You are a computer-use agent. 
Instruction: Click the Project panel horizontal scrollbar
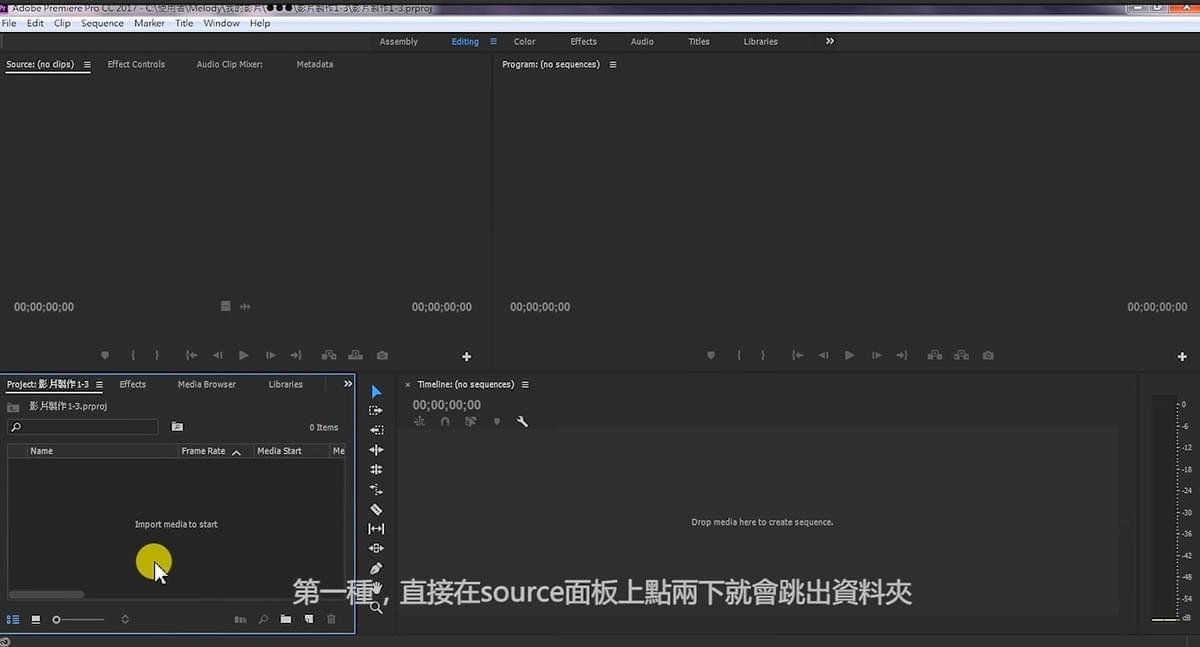click(46, 594)
